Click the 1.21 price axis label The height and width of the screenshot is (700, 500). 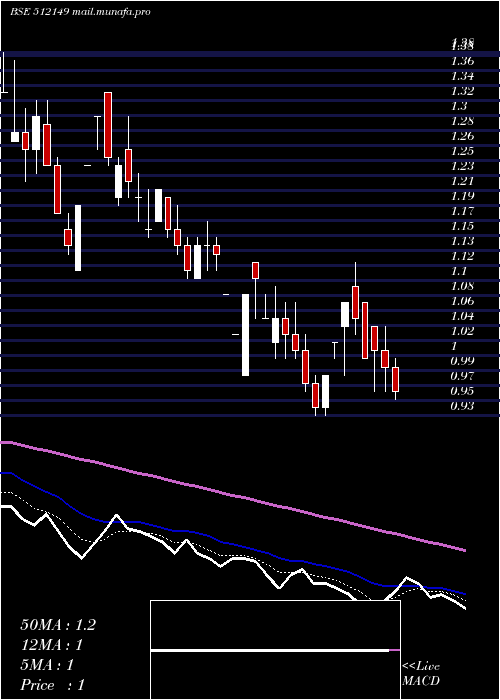[462, 181]
